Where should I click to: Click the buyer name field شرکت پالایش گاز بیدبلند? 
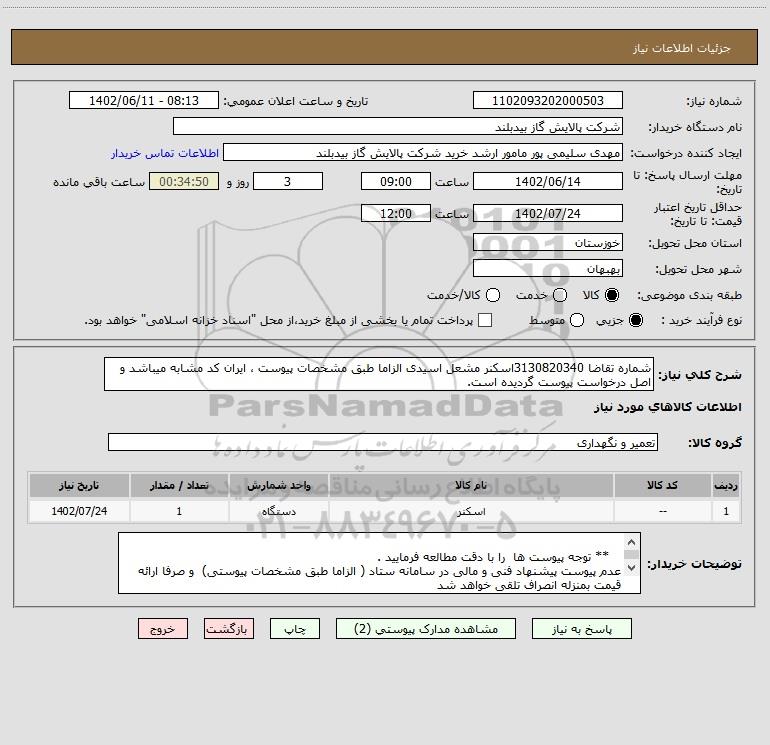pyautogui.click(x=398, y=126)
